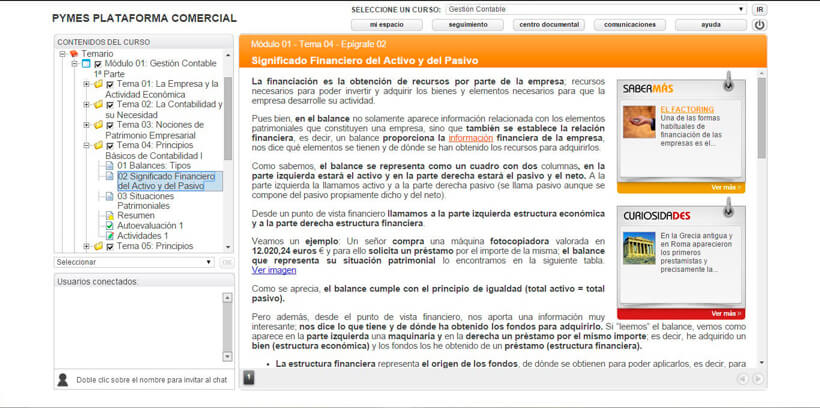Toggle the Tema 03 checkbox
This screenshot has width=820, height=408.
pos(110,125)
